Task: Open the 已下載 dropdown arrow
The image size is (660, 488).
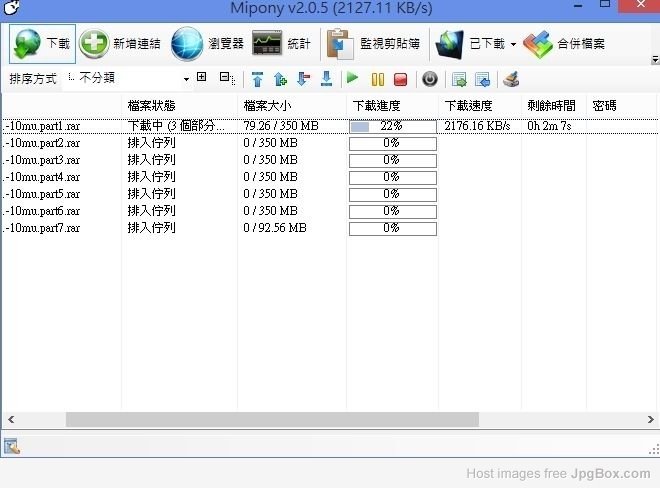Action: (513, 44)
